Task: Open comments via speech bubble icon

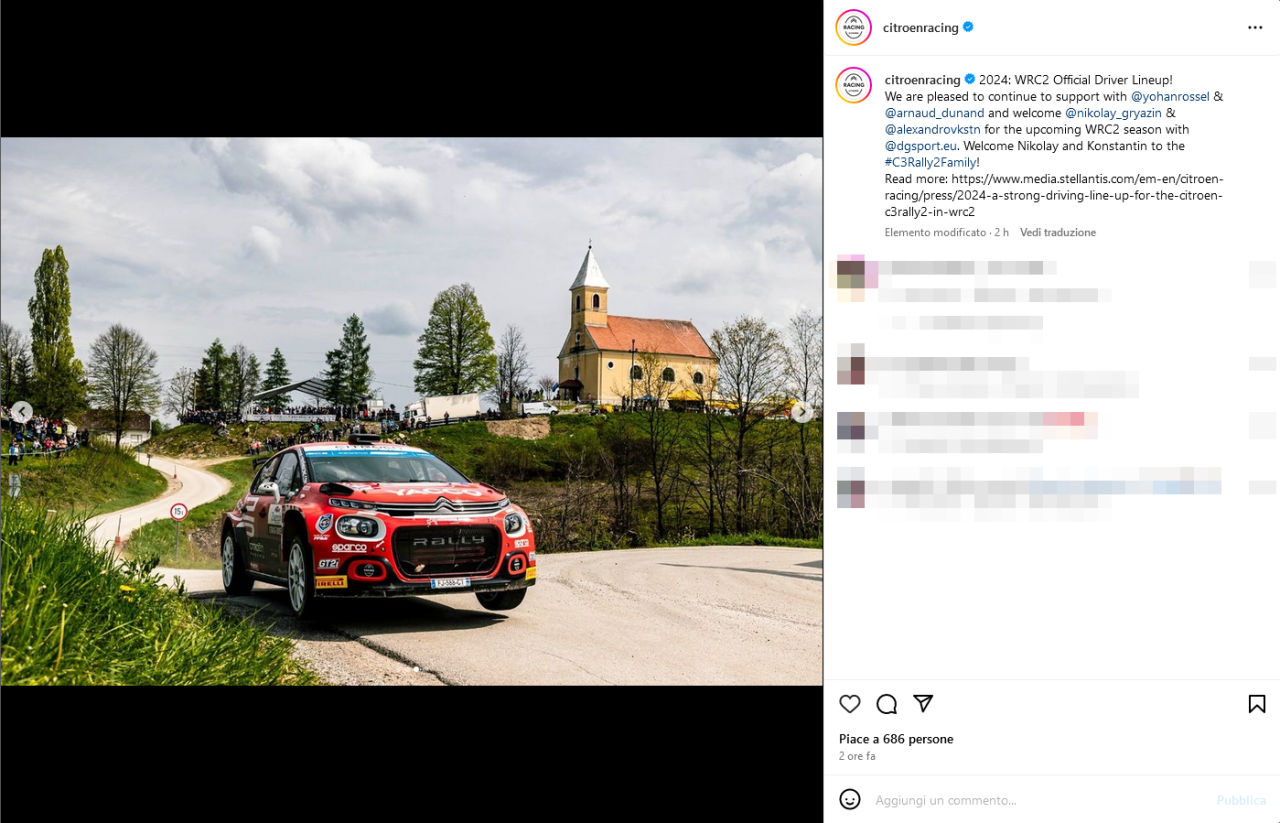Action: pos(886,704)
